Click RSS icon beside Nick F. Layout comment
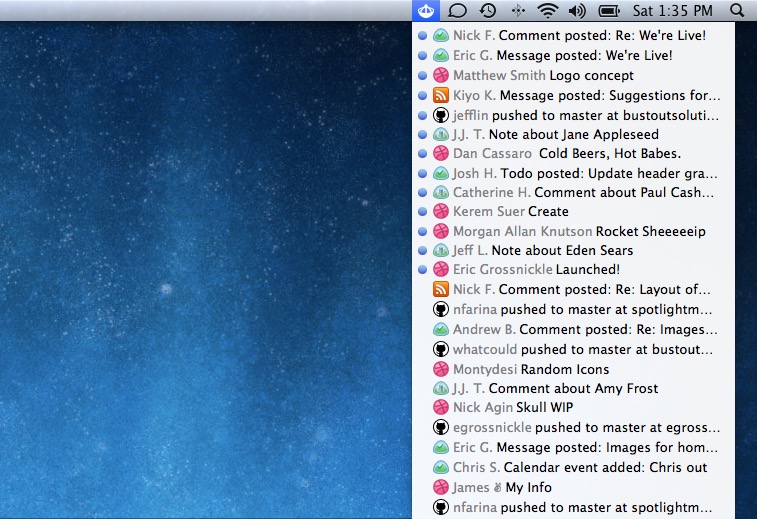757x519 pixels. pyautogui.click(x=440, y=289)
